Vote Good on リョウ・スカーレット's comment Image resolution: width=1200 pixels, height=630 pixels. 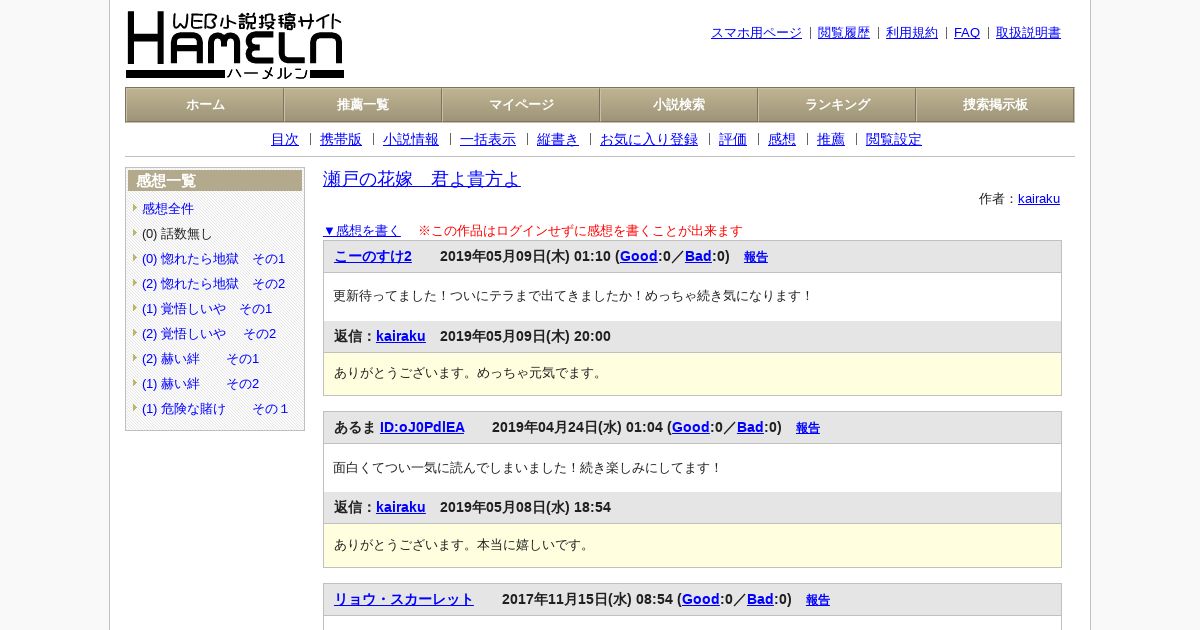701,600
